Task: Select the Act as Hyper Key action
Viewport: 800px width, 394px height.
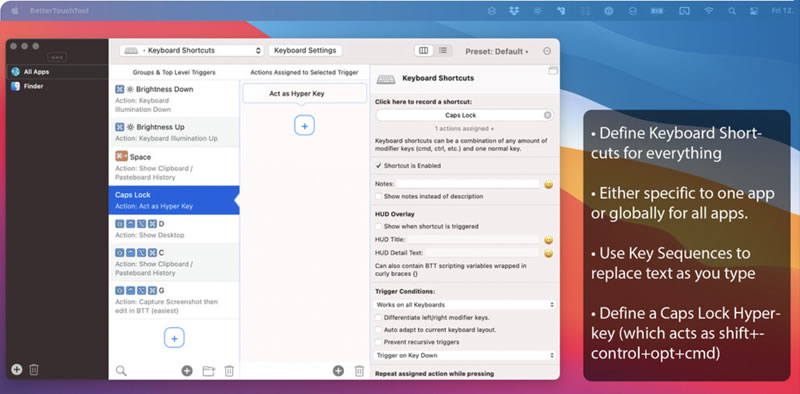Action: pos(305,93)
